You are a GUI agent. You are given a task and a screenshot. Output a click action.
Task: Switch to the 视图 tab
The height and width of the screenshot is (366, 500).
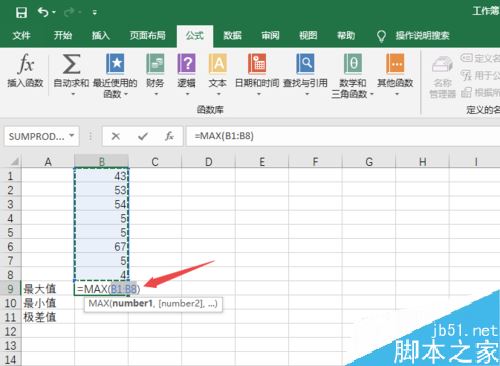[308, 35]
